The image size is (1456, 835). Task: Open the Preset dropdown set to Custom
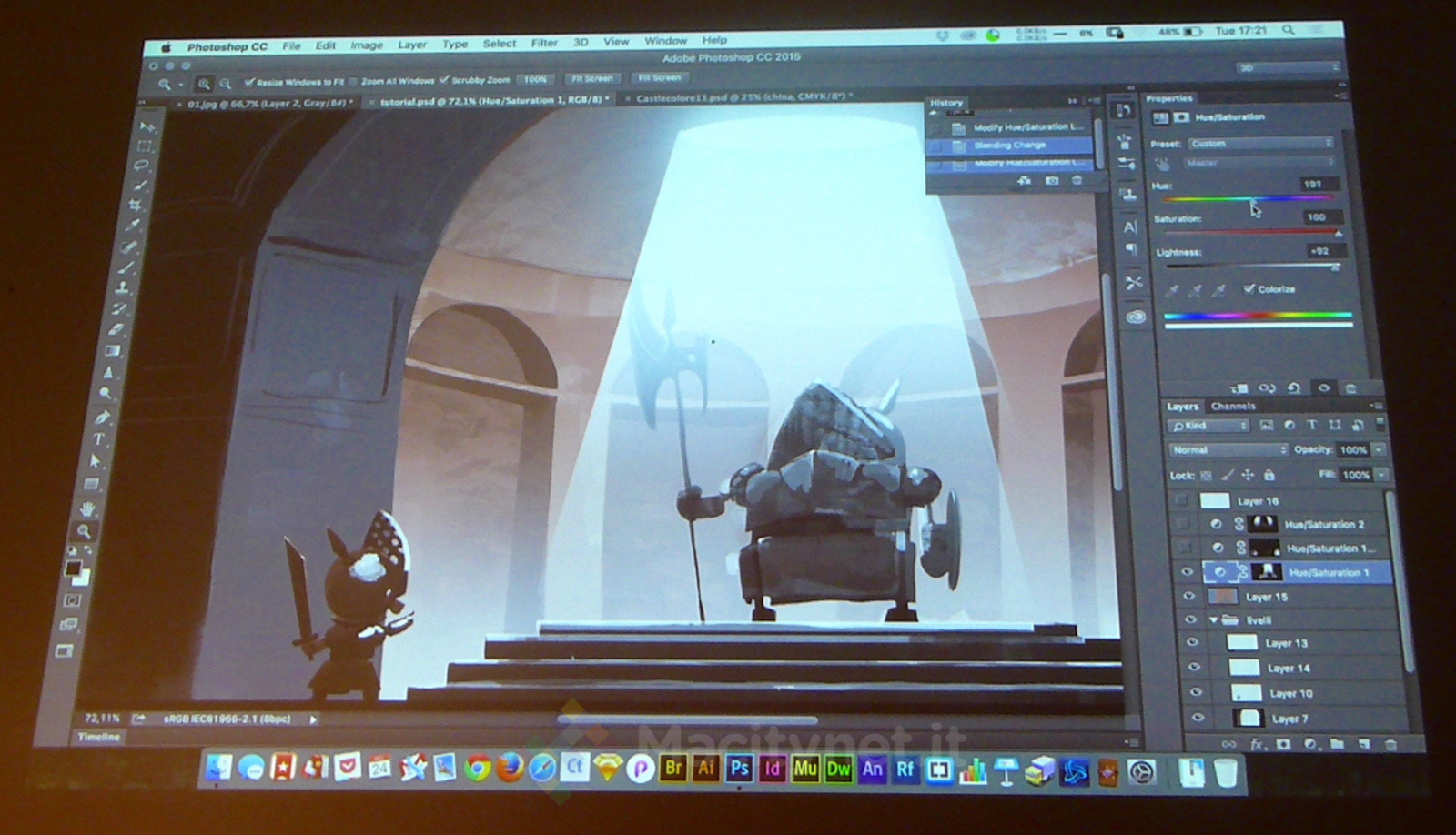tap(1260, 144)
